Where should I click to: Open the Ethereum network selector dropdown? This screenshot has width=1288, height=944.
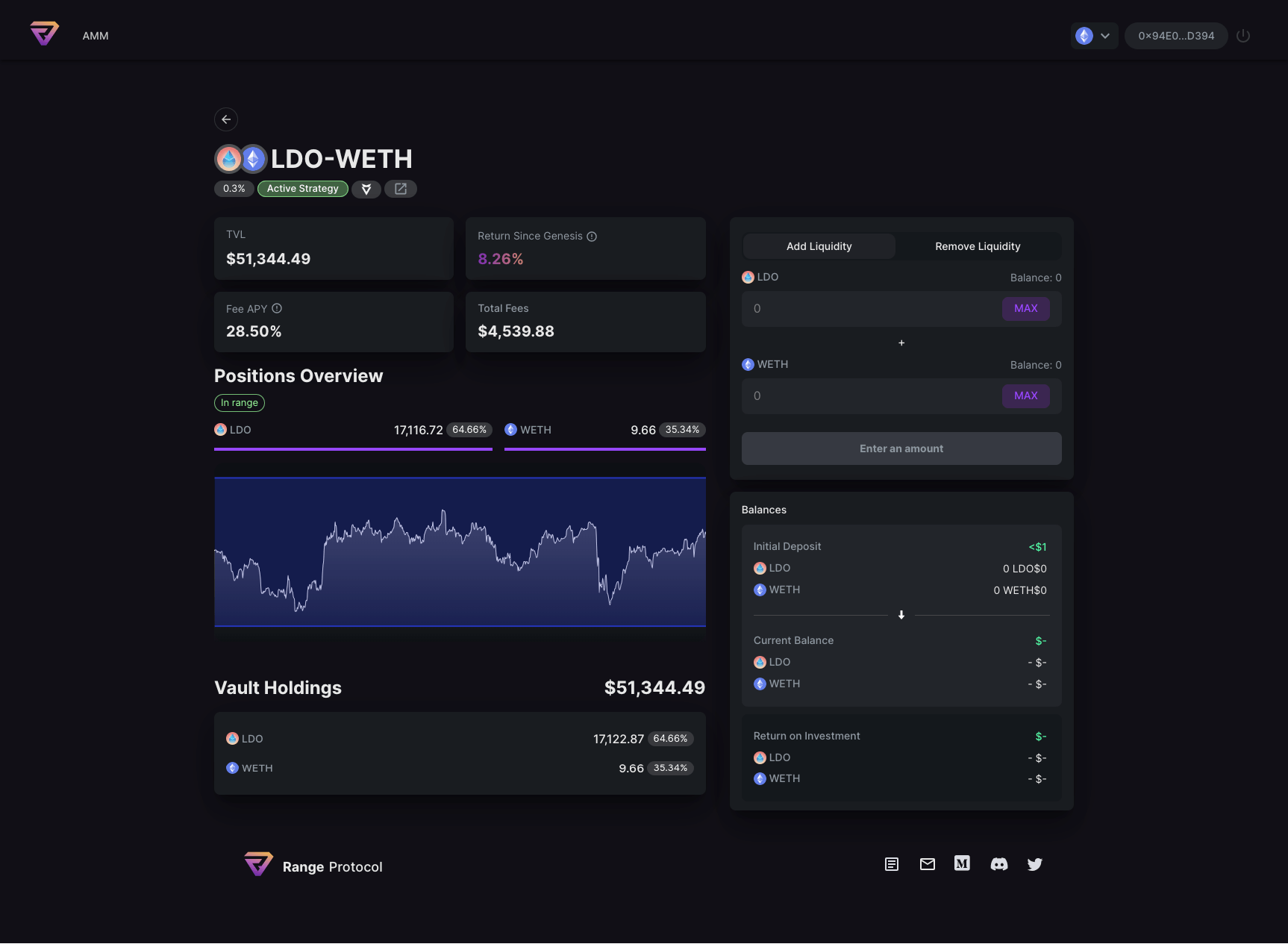[1094, 36]
